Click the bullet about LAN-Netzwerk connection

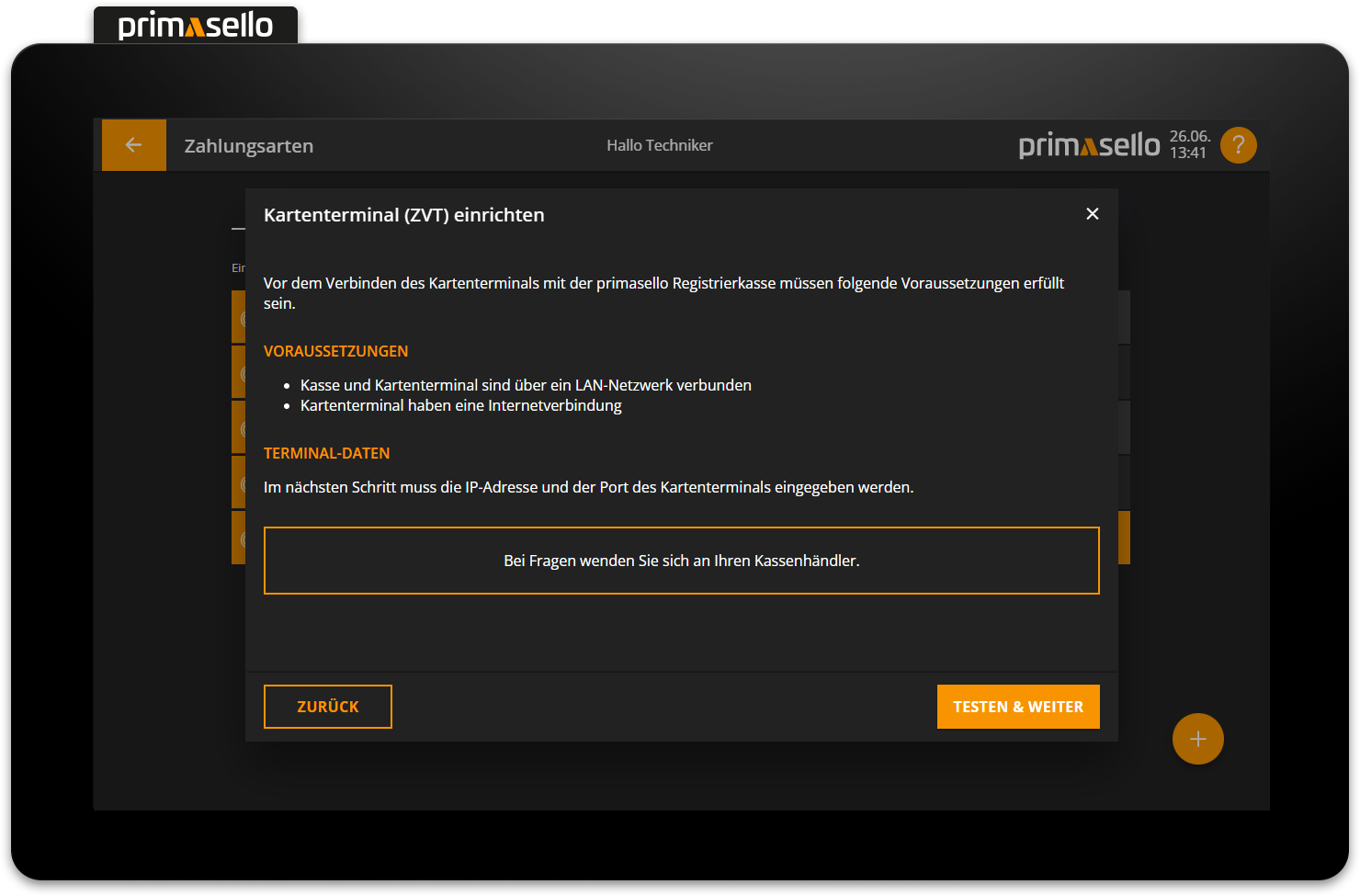(526, 384)
